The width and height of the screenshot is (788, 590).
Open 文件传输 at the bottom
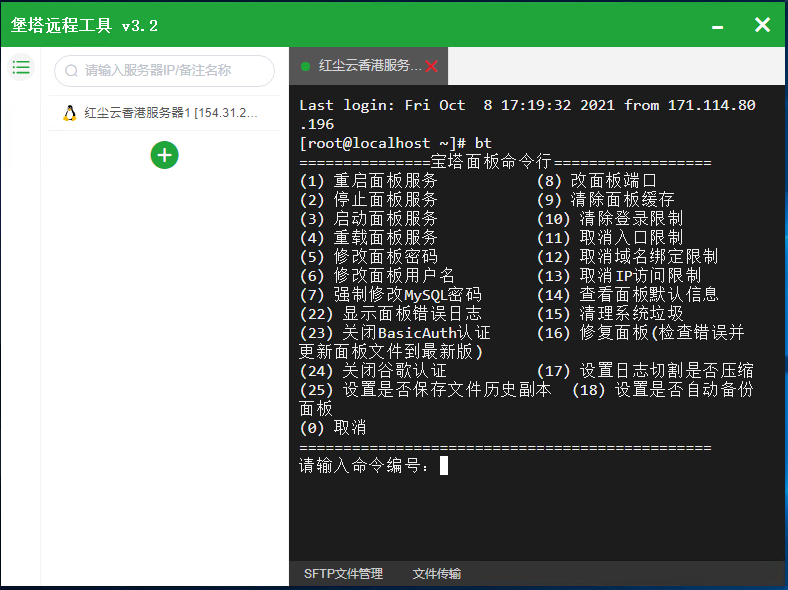437,573
